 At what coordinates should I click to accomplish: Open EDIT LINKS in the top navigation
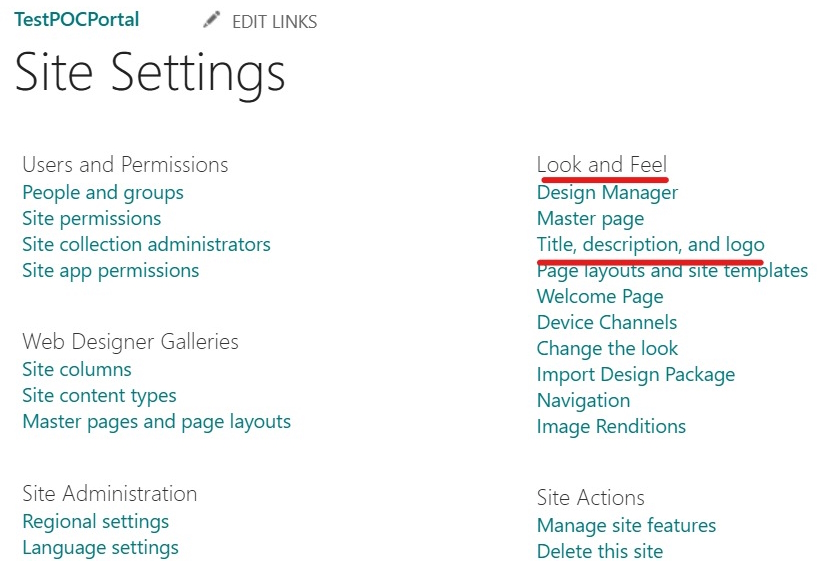pyautogui.click(x=274, y=21)
